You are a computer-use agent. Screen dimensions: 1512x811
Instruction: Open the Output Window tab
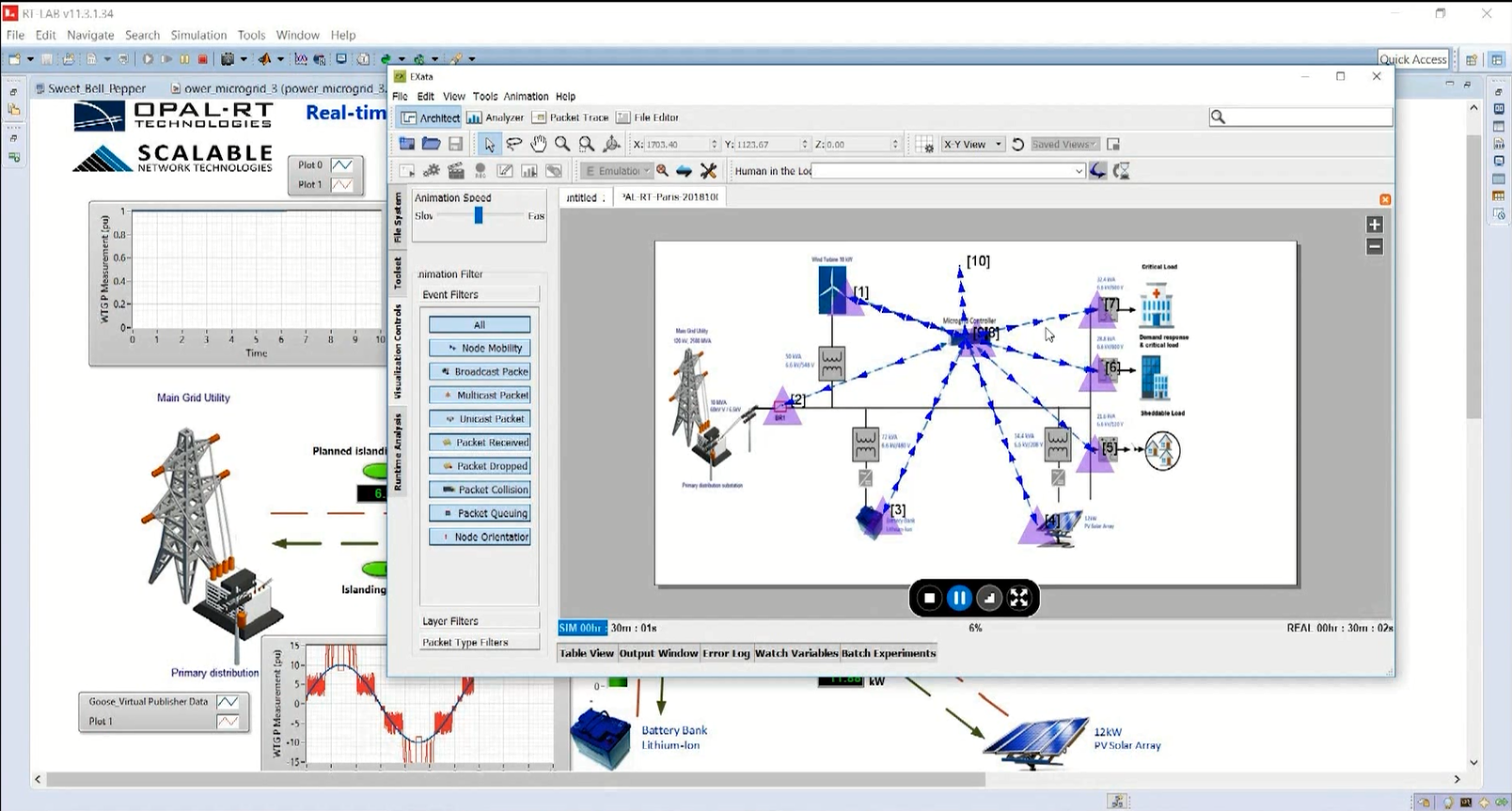coord(658,653)
